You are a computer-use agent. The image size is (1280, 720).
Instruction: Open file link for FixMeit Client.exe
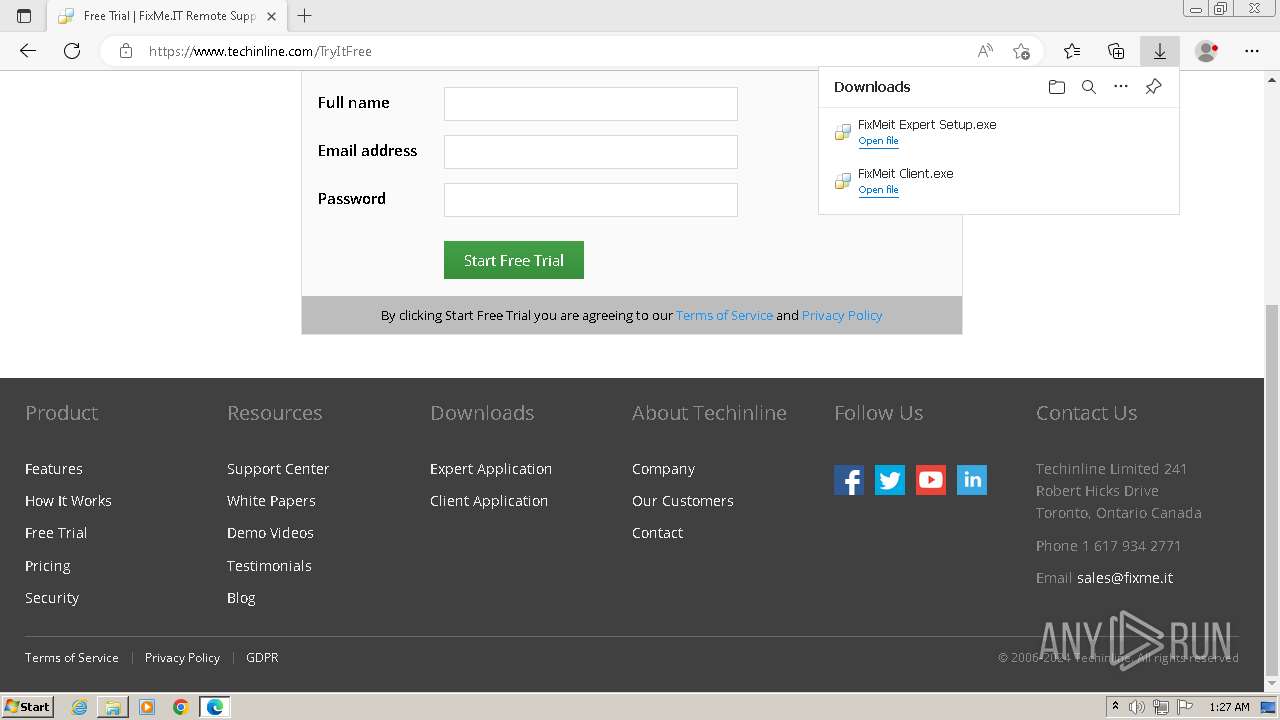pyautogui.click(x=878, y=190)
